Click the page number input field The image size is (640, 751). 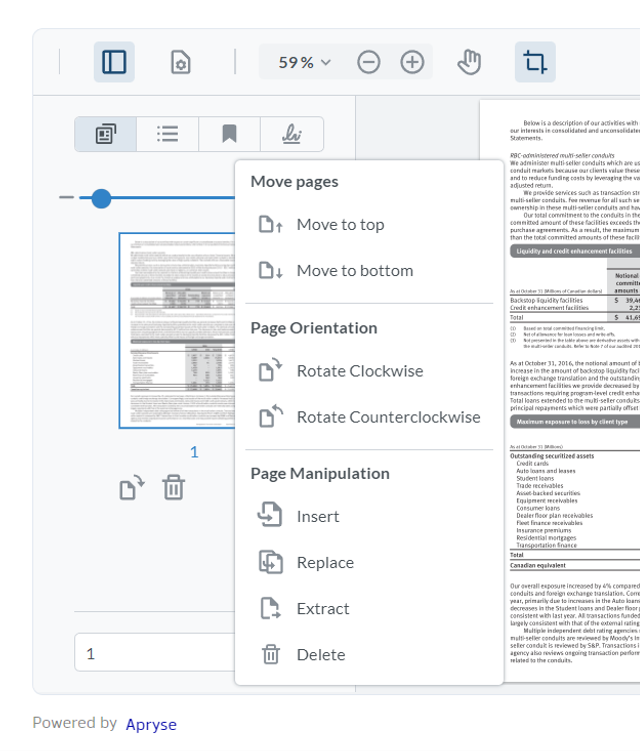[x=155, y=653]
